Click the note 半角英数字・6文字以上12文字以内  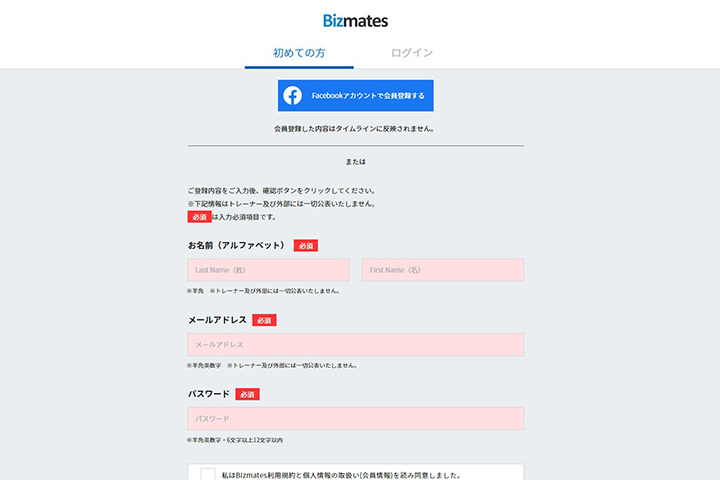click(x=235, y=440)
